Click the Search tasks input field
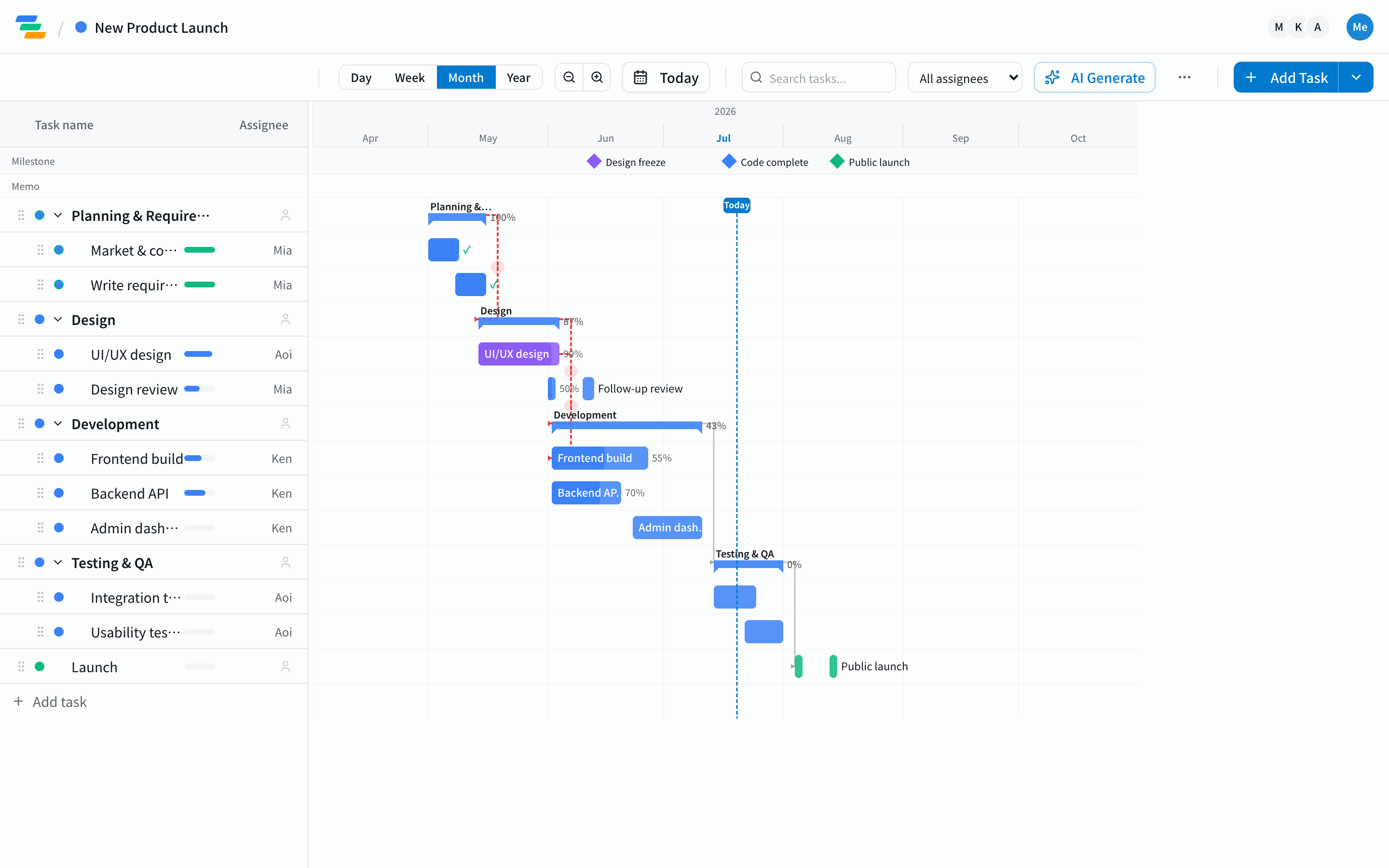This screenshot has height=868, width=1389. (x=818, y=78)
